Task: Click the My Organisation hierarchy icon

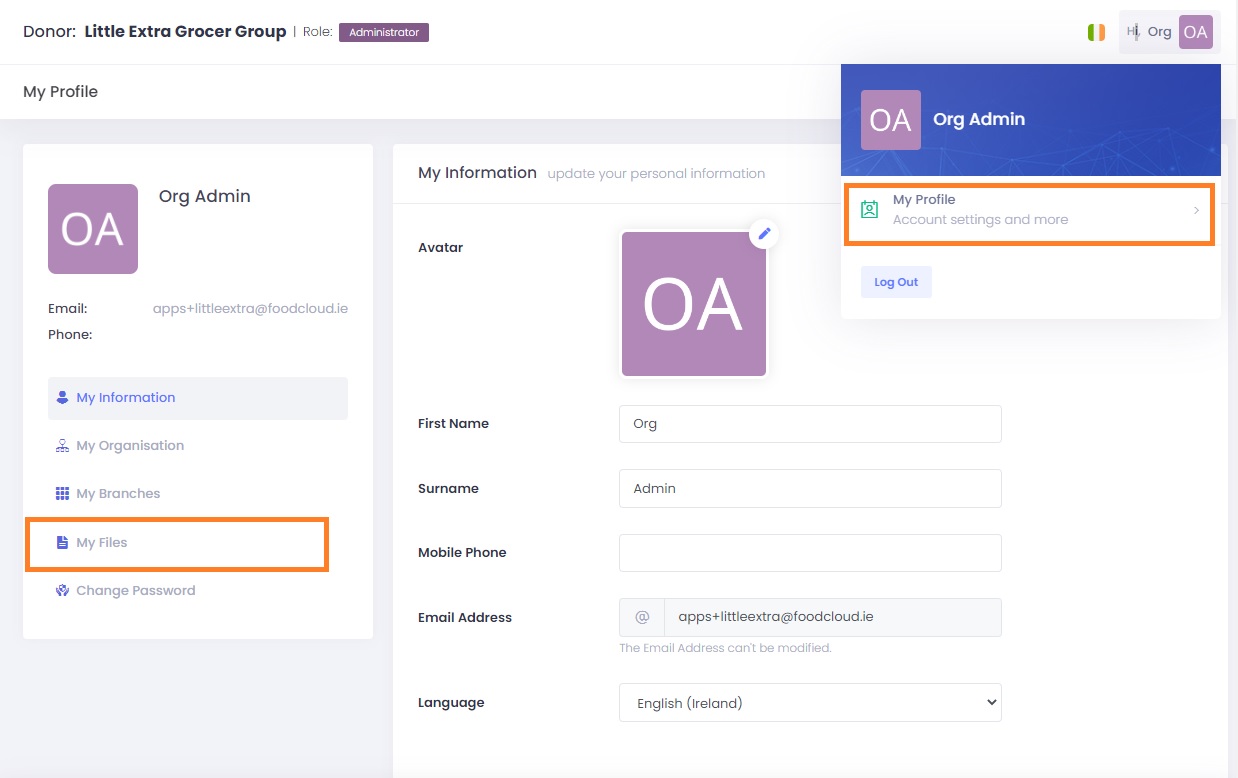Action: click(62, 445)
